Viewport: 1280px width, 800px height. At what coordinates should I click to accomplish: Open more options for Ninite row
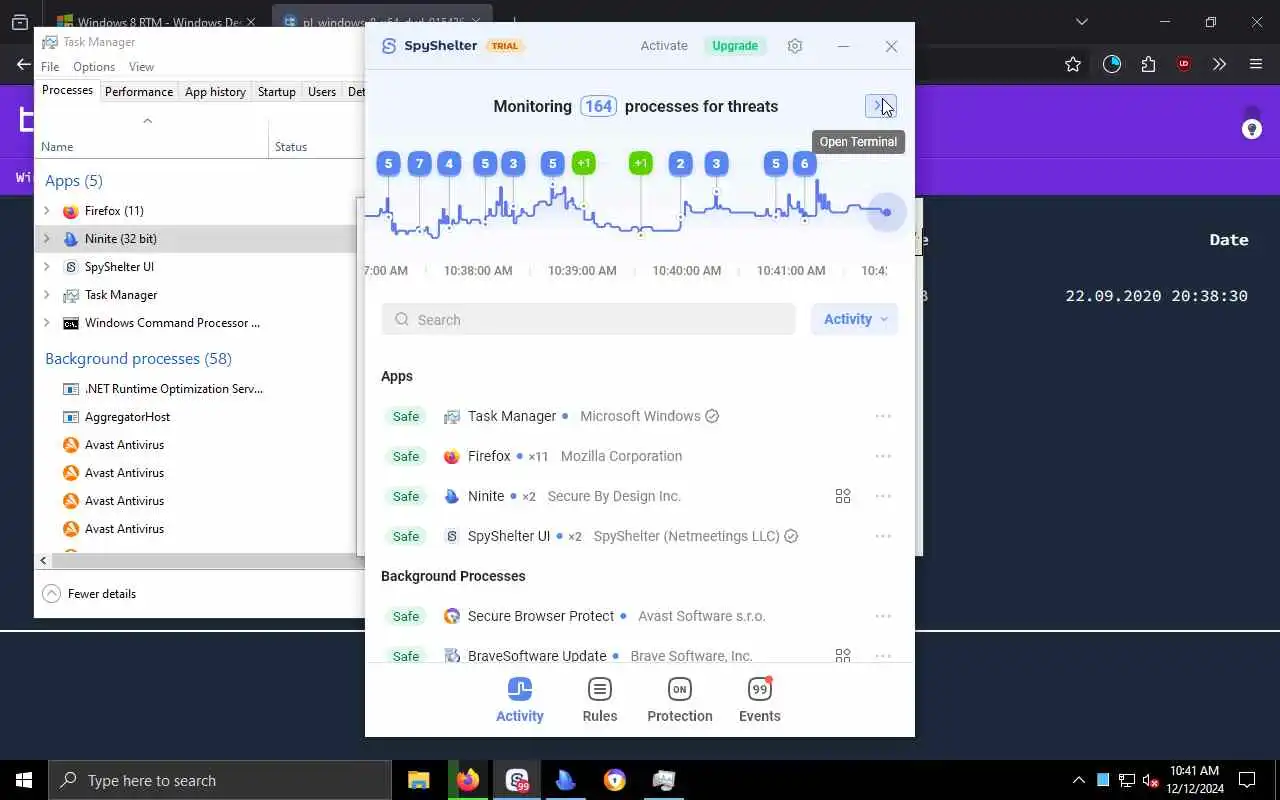click(x=883, y=496)
